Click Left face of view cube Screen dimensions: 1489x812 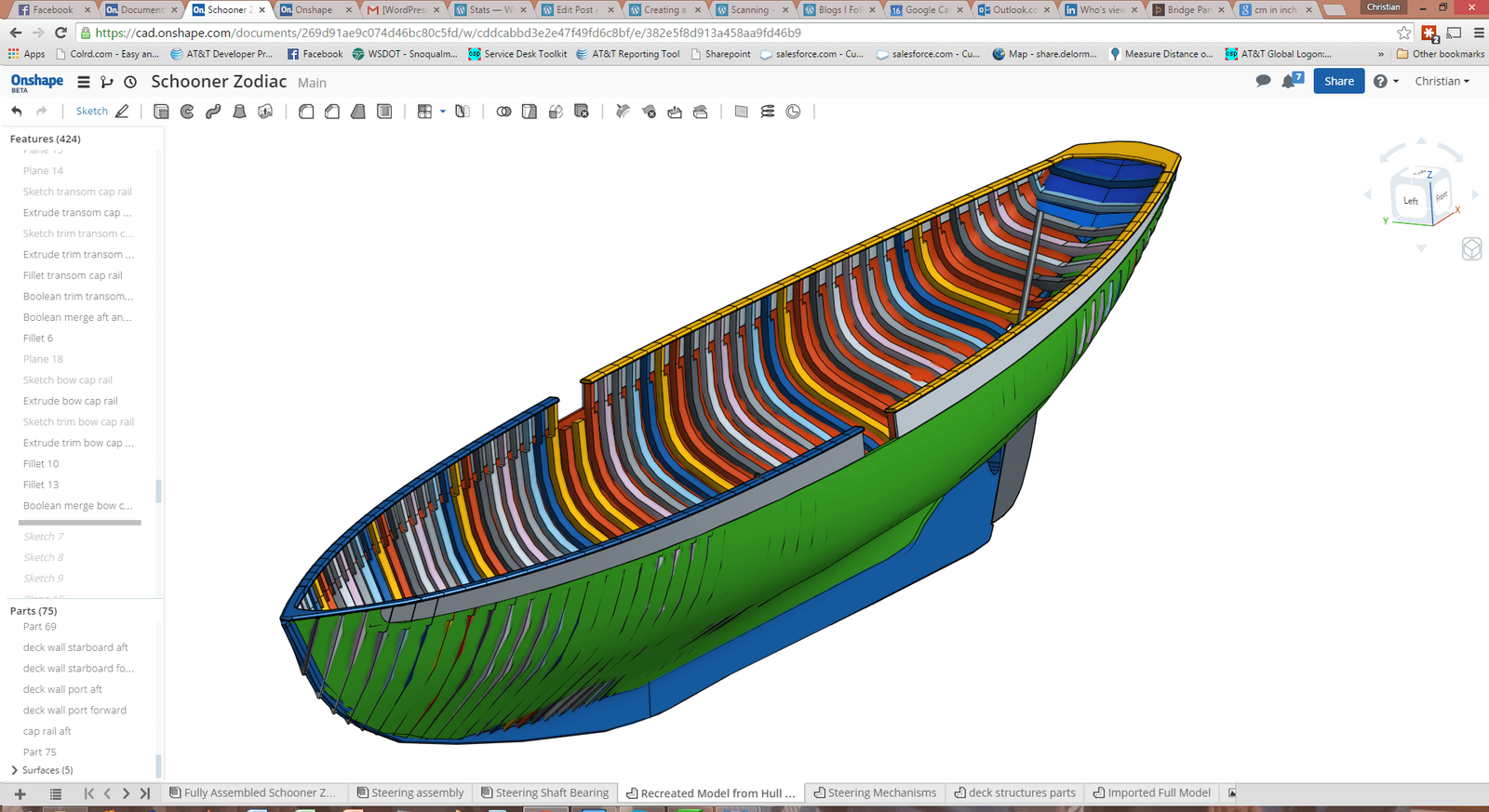pyautogui.click(x=1410, y=200)
